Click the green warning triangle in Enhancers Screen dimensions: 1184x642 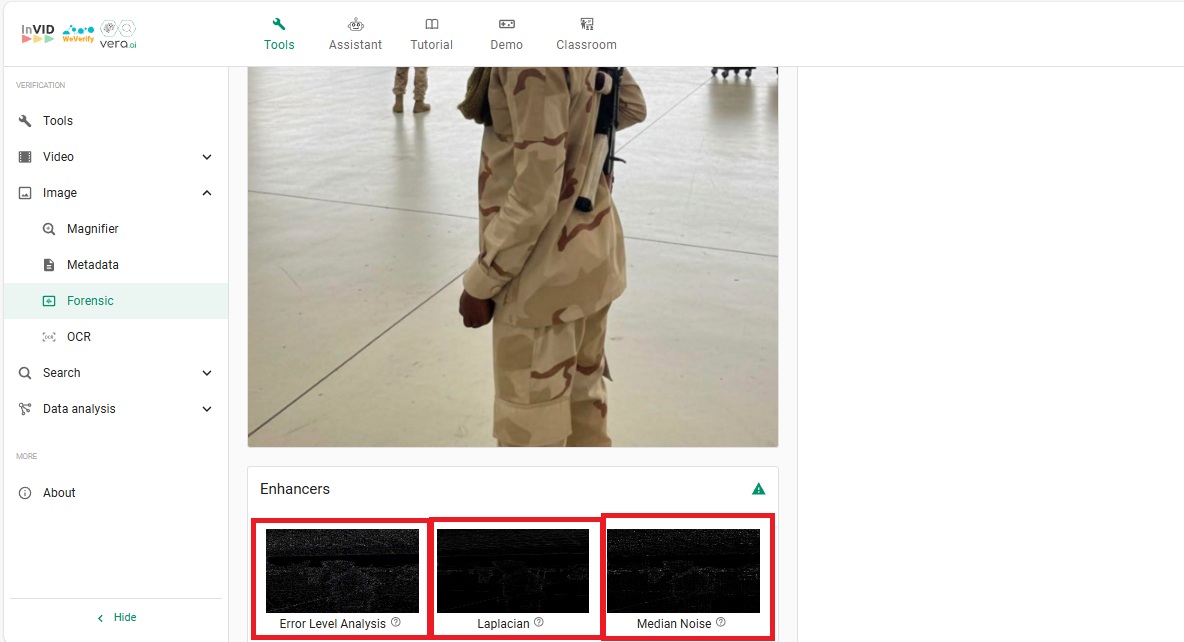tap(758, 489)
